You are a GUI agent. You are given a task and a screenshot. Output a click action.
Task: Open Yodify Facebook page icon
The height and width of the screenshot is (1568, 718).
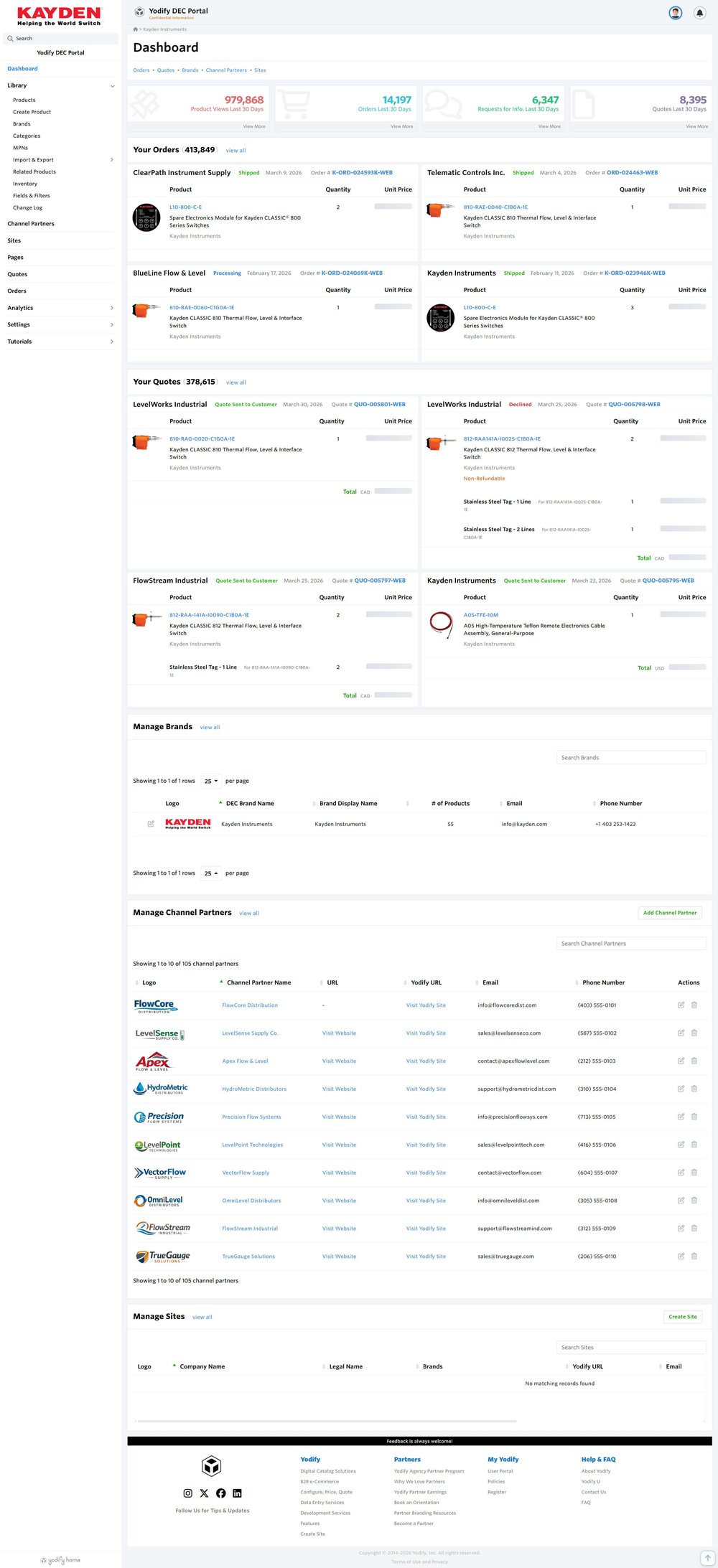(220, 1493)
